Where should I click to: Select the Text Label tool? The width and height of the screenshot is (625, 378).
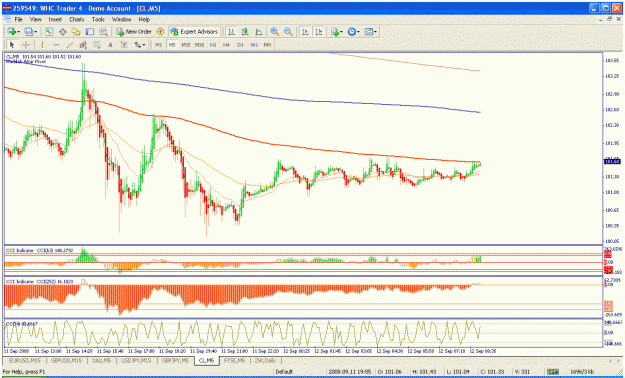124,45
